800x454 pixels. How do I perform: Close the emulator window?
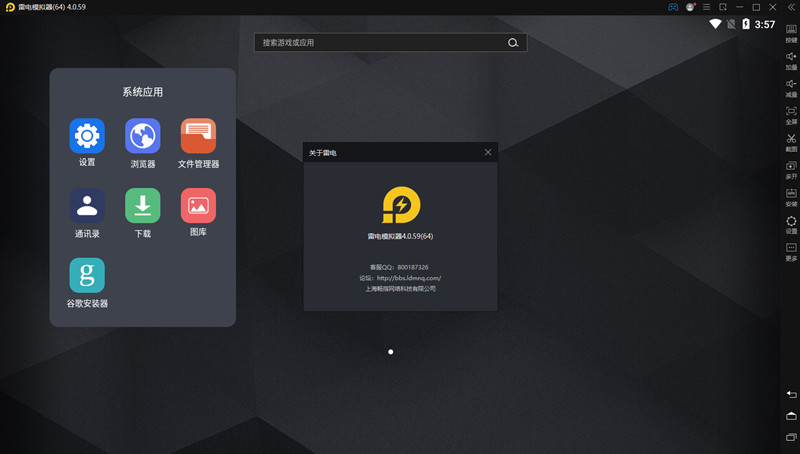(773, 7)
